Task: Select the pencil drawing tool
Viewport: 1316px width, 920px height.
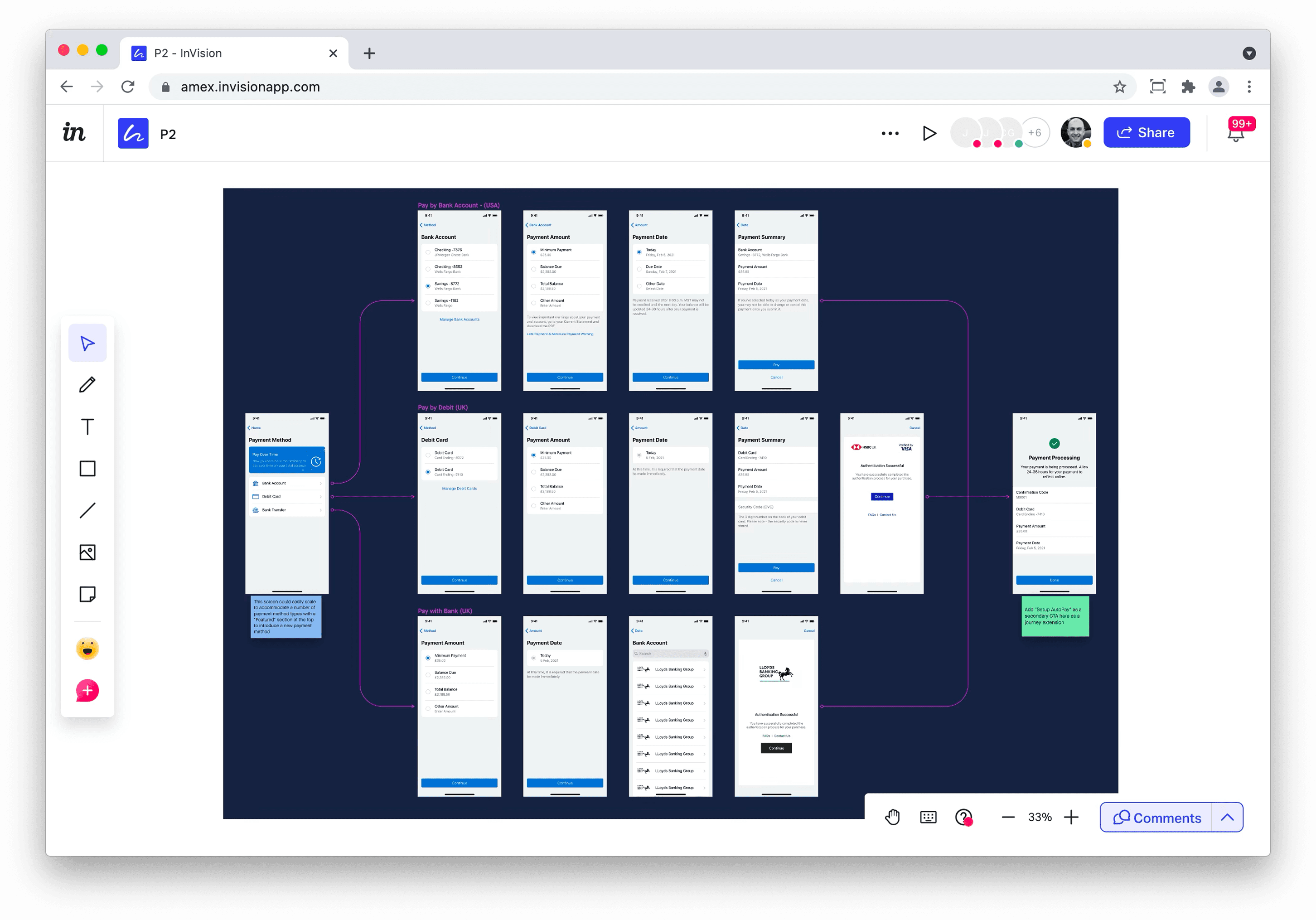Action: 87,385
